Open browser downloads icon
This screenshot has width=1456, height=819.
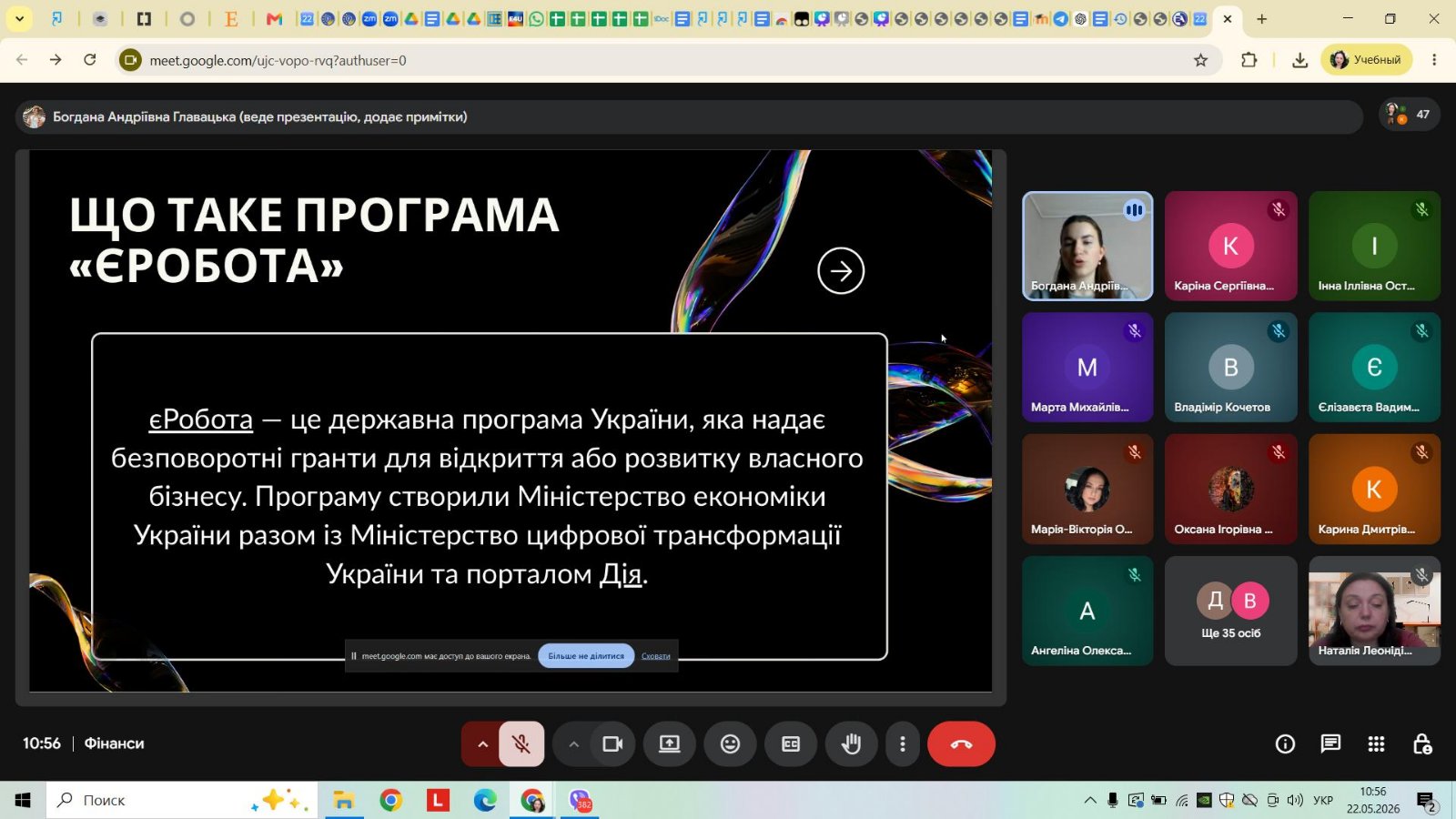[x=1299, y=60]
